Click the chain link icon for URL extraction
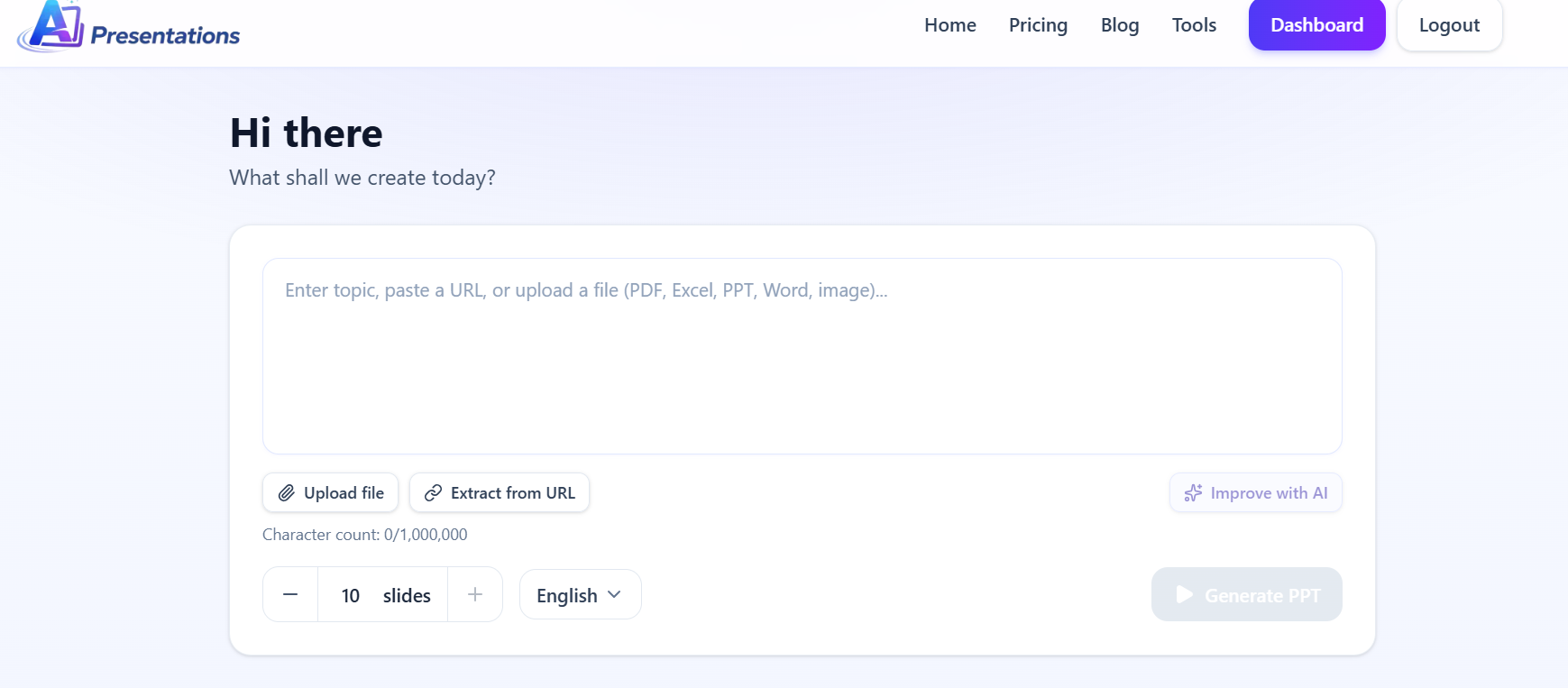Image resolution: width=1568 pixels, height=688 pixels. tap(433, 492)
